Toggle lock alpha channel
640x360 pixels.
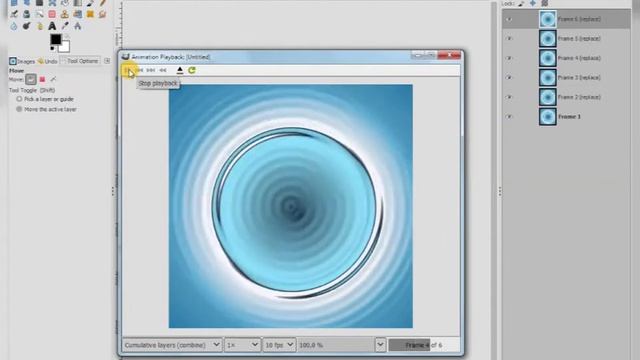click(x=544, y=4)
